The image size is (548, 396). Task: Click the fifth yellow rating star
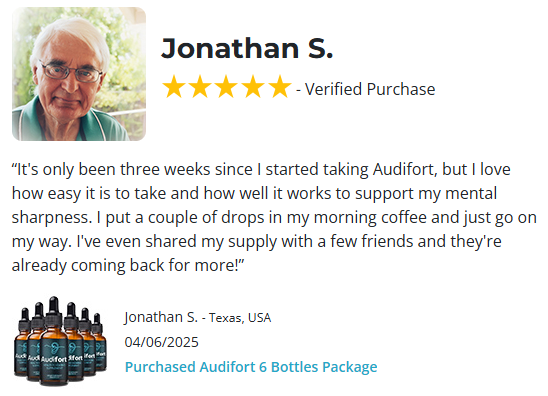280,86
